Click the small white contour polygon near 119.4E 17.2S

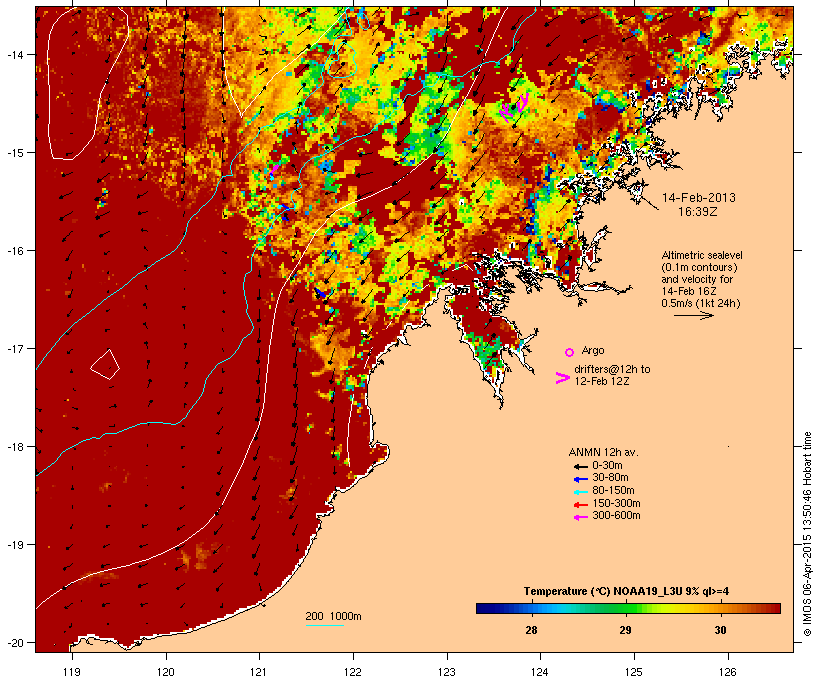[x=105, y=364]
